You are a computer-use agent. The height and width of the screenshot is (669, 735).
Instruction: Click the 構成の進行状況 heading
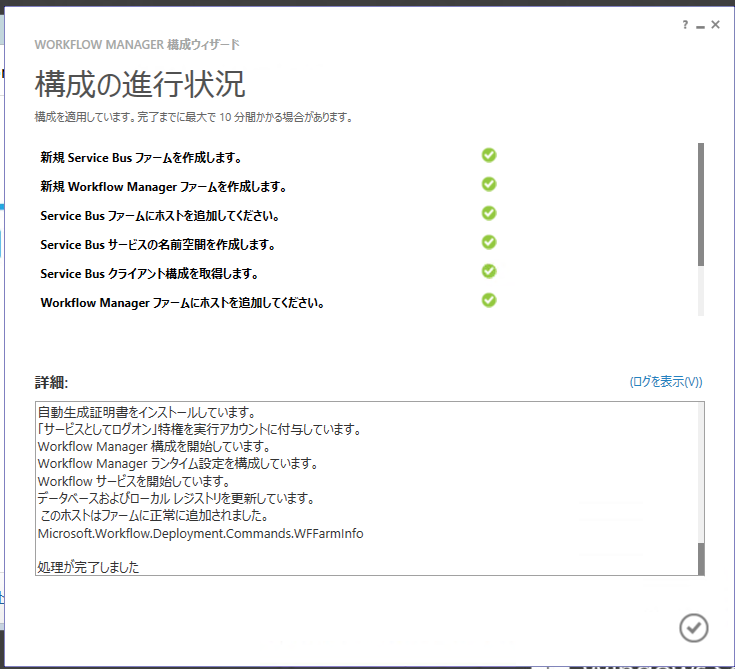tap(140, 84)
